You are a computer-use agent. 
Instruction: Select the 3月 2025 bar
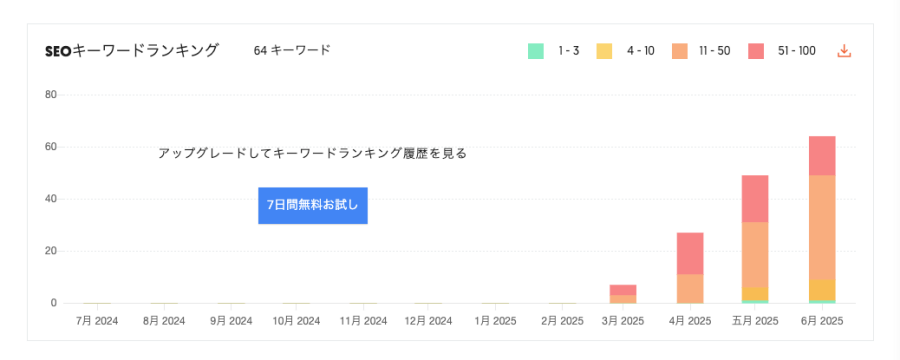623,294
